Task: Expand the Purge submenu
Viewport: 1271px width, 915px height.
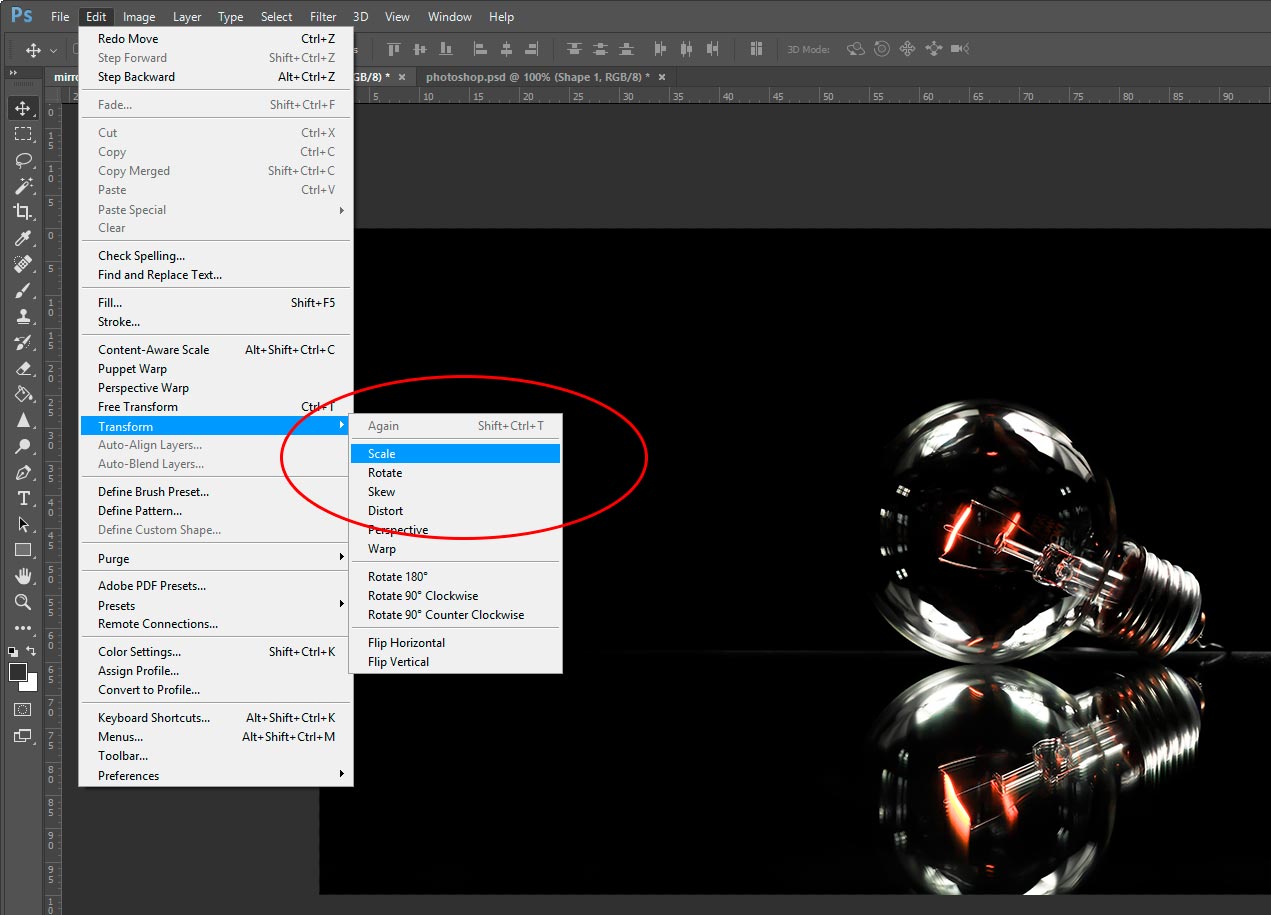Action: 215,558
